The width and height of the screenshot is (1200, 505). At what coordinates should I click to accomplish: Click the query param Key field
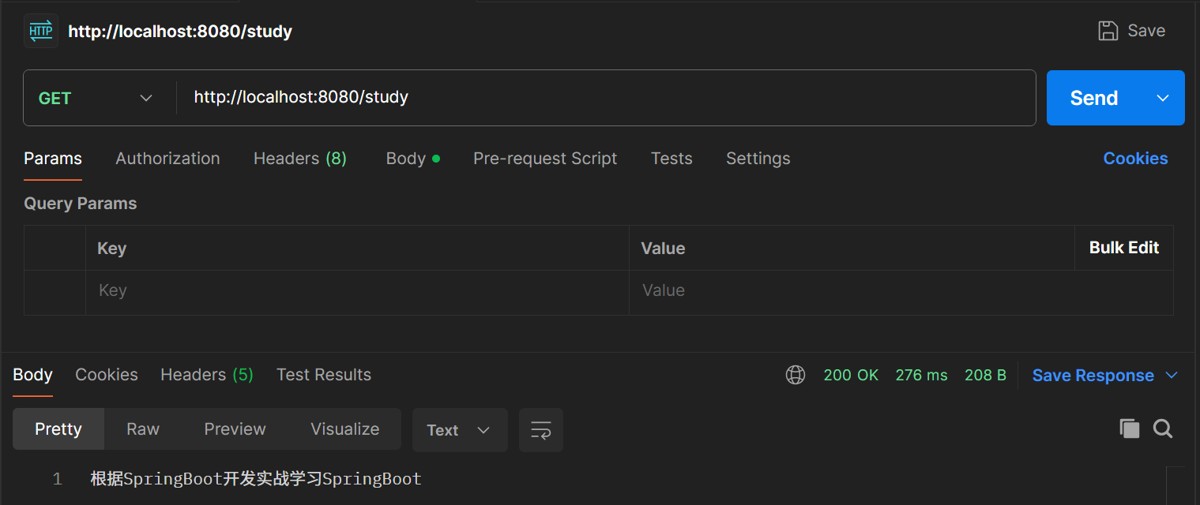(356, 291)
